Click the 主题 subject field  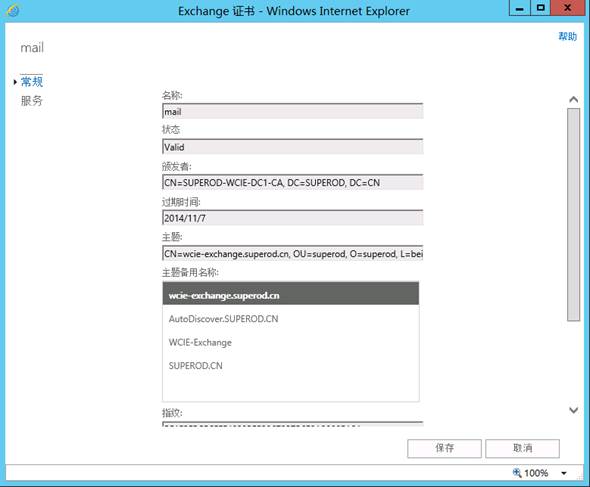coord(293,254)
